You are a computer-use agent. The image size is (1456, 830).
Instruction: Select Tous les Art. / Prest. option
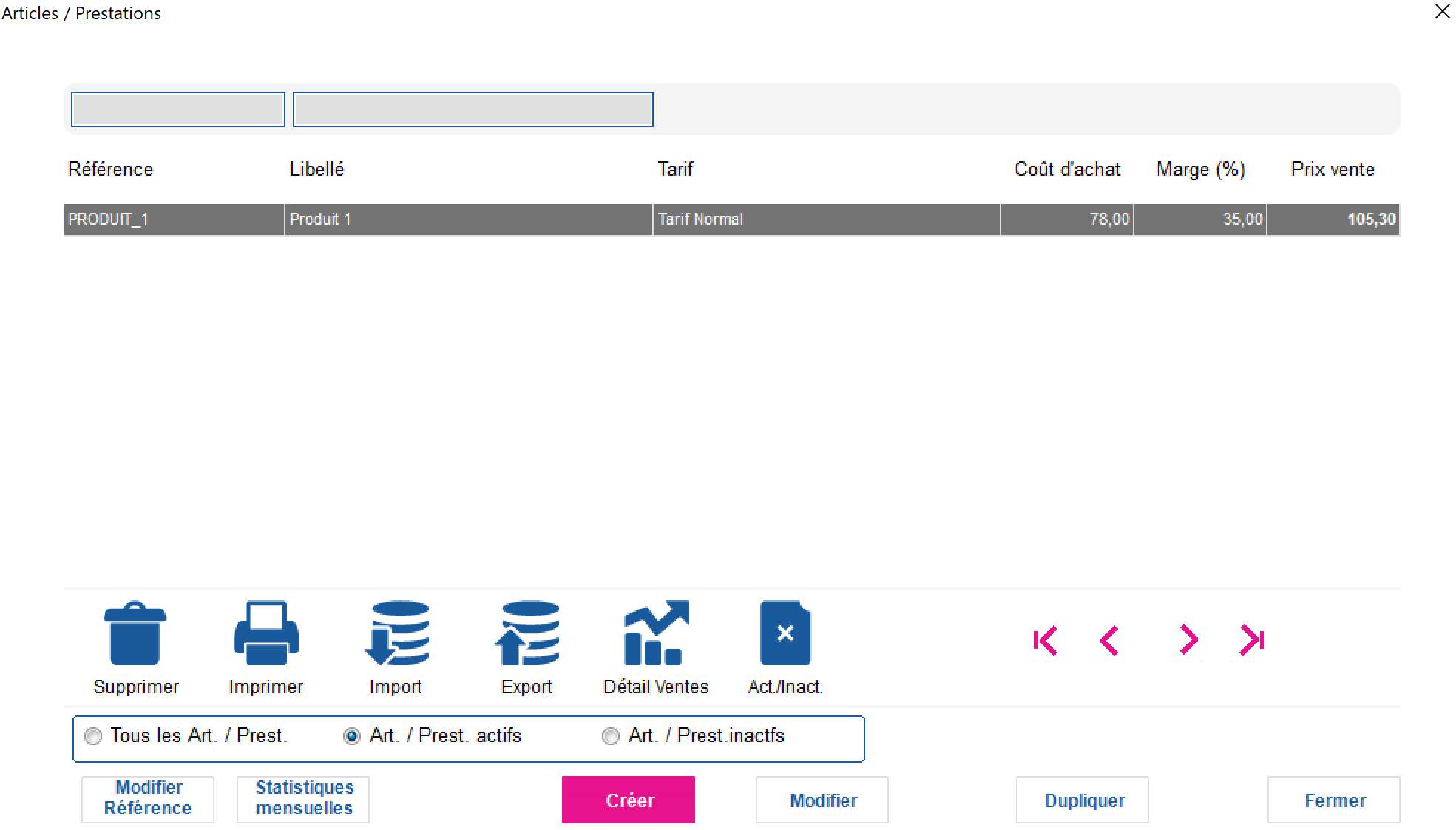(93, 737)
